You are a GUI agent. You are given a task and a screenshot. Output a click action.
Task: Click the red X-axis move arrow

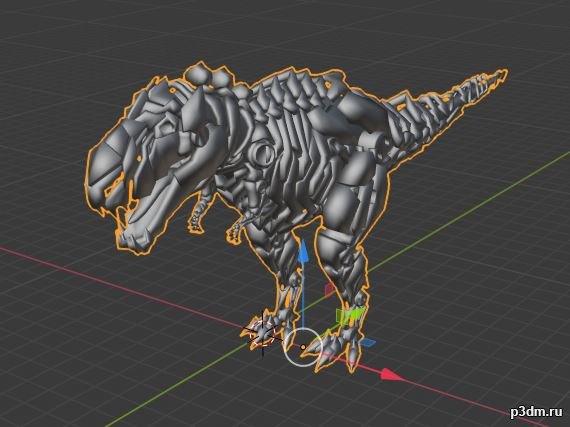click(x=392, y=375)
